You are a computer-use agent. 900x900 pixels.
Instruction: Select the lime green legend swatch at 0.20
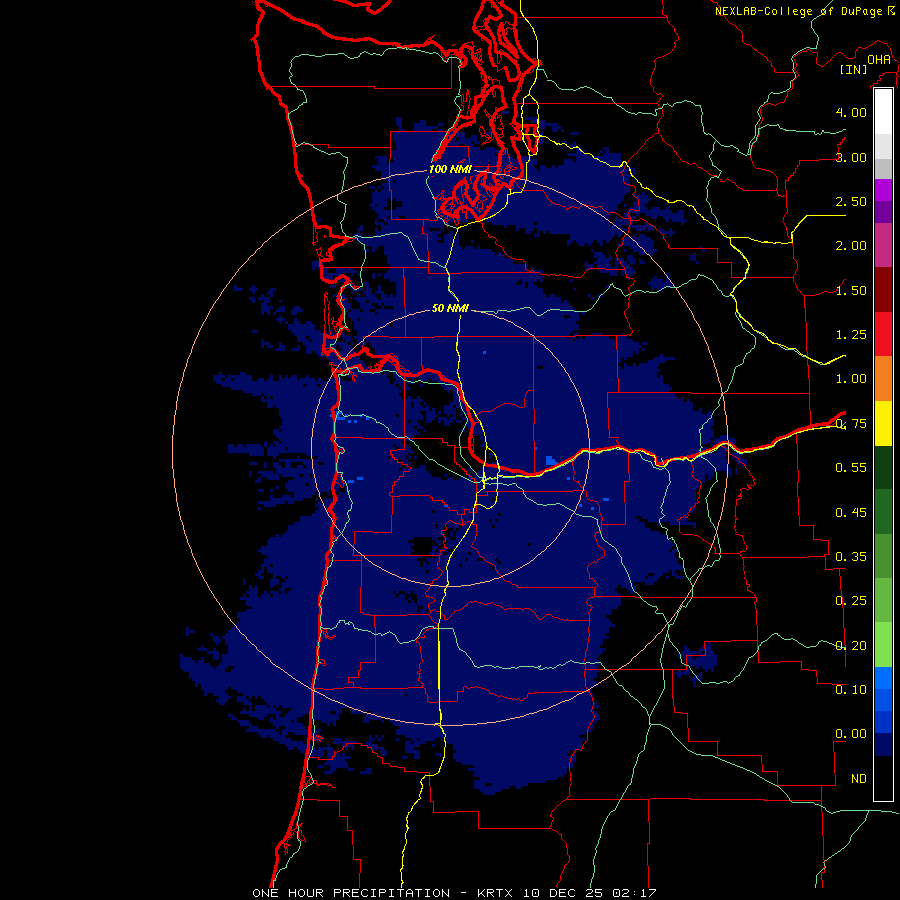tap(883, 645)
